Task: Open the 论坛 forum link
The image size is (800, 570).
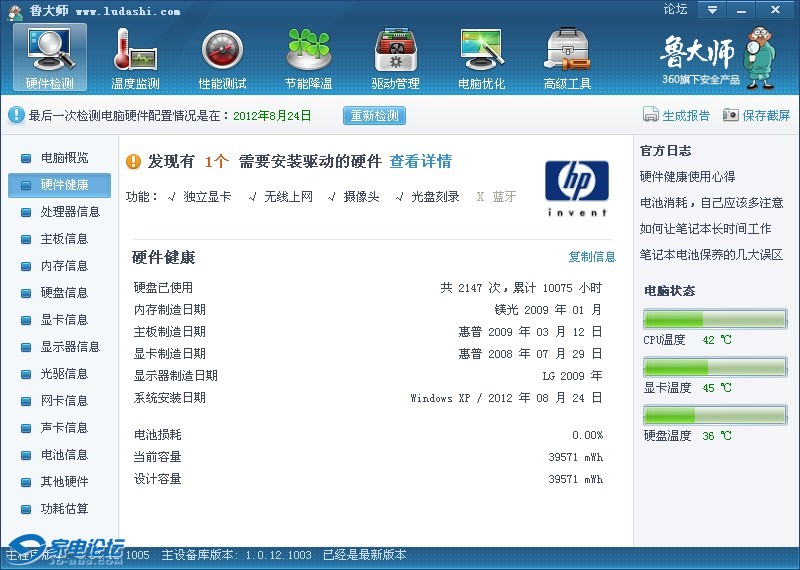Action: click(x=676, y=9)
